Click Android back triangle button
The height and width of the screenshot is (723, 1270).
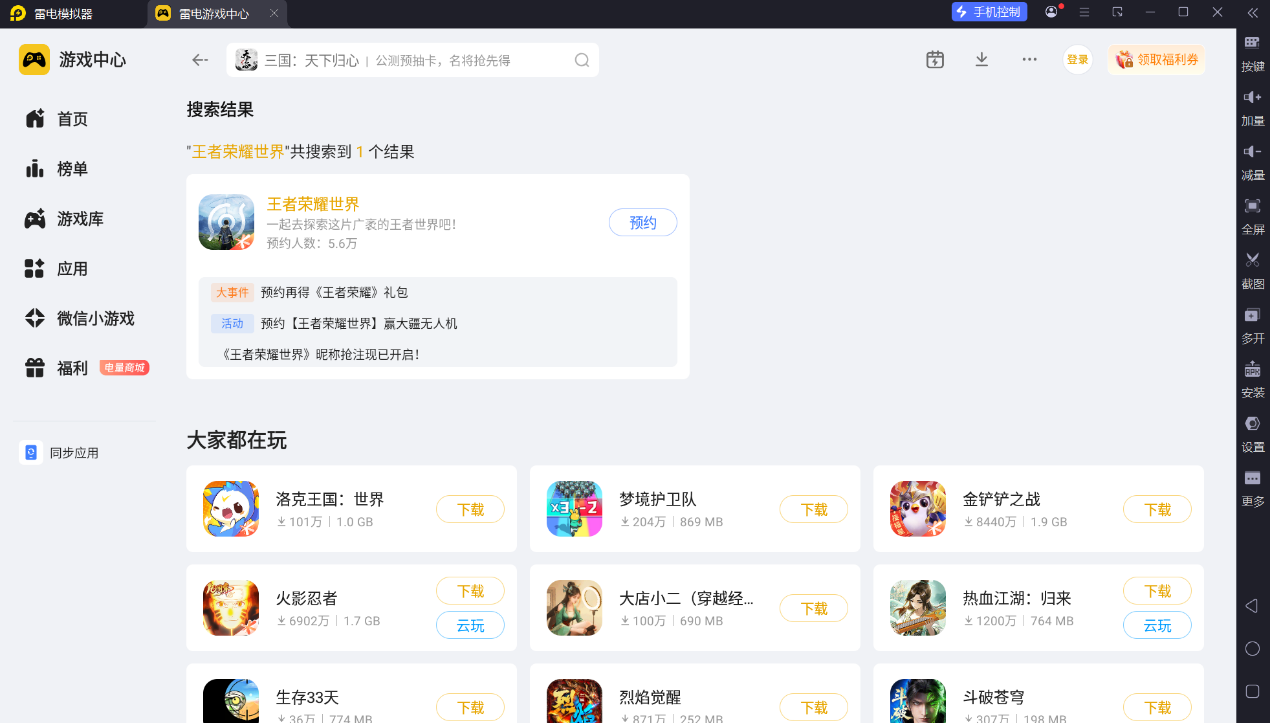[x=1252, y=606]
